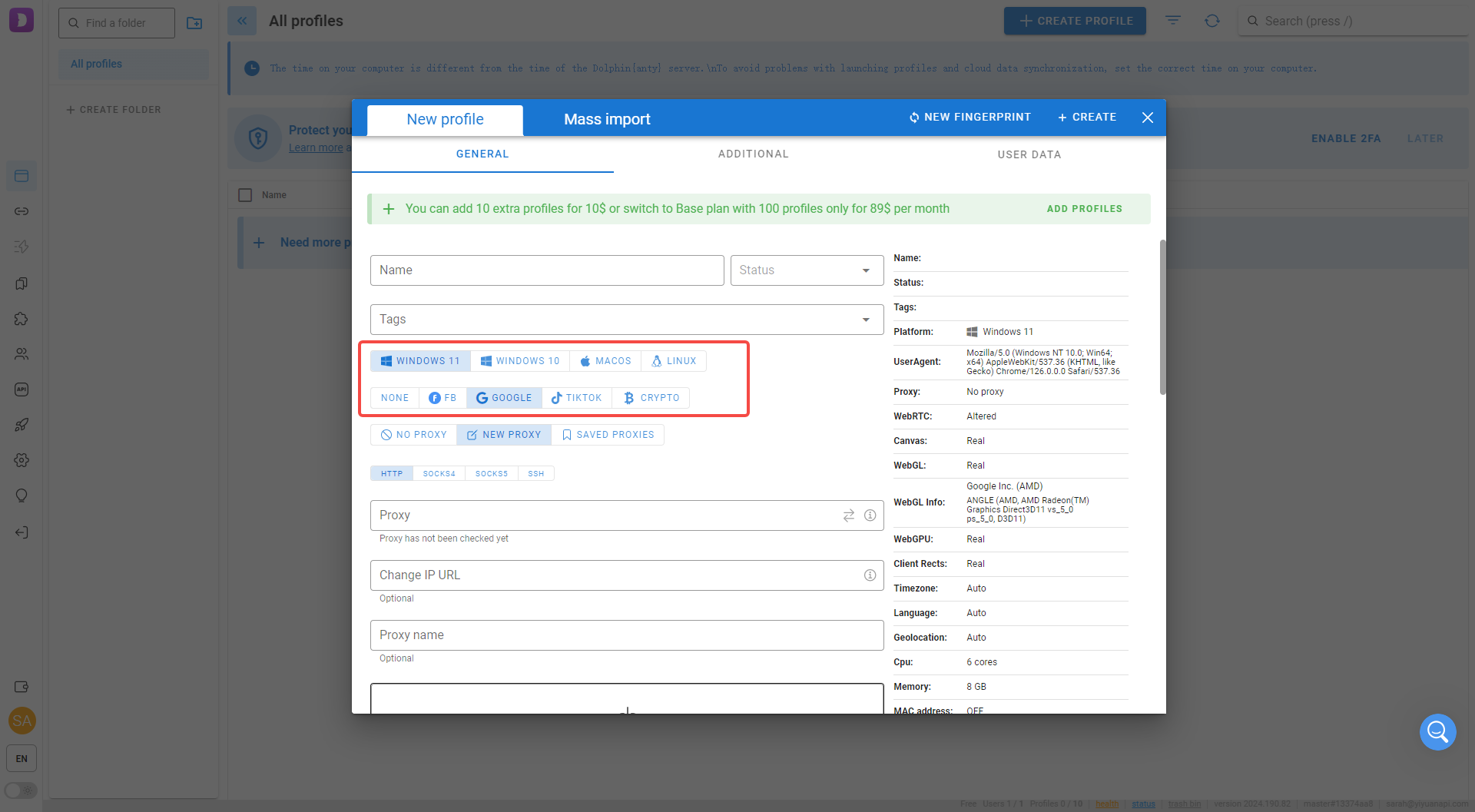This screenshot has width=1475, height=812.
Task: Click the Add Profiles button
Action: (1085, 209)
